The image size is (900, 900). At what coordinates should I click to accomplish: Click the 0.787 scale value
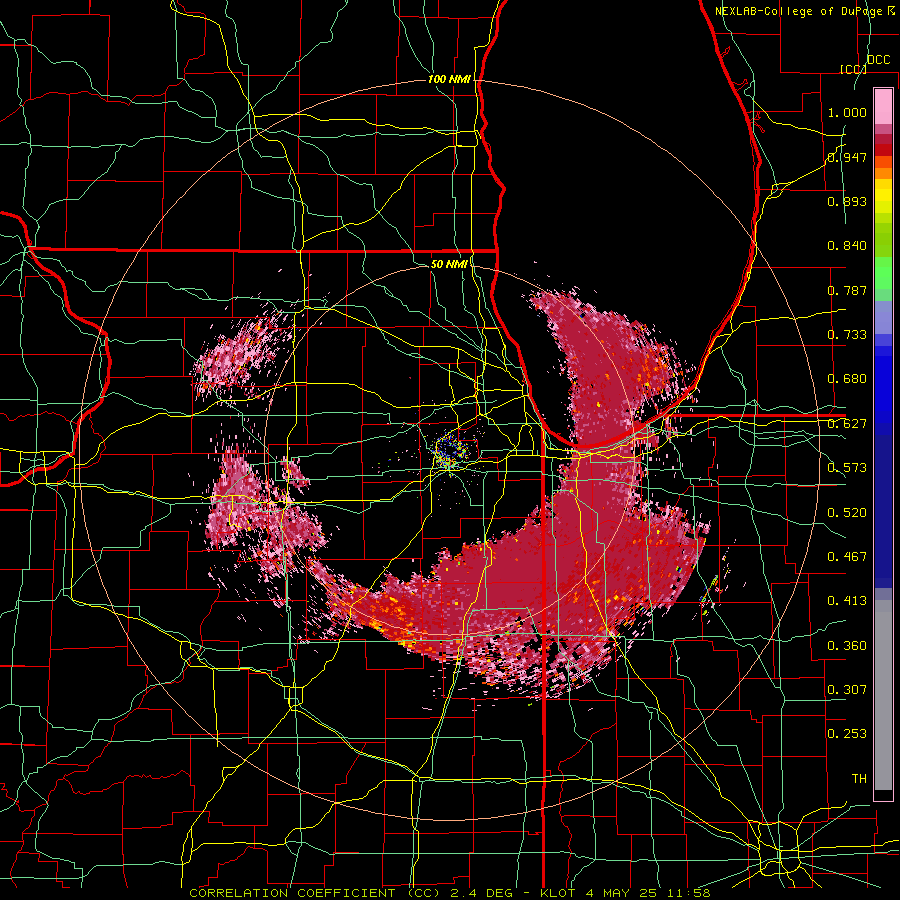tap(847, 290)
